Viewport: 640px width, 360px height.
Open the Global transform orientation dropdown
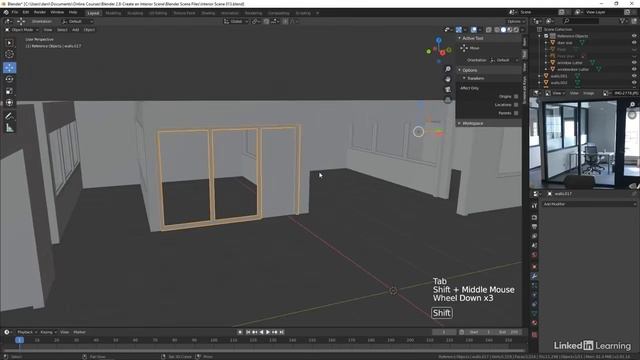coord(236,21)
